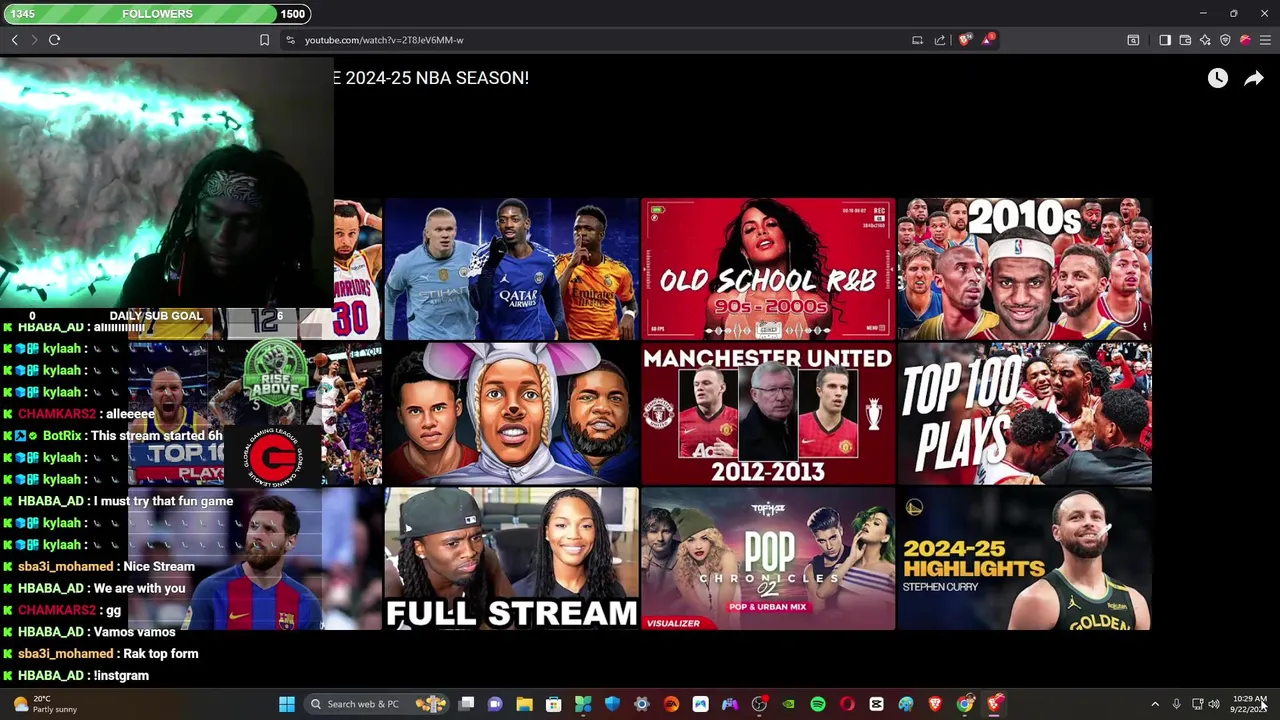
Task: Open 2024-25 Highlights Stephen Curry video
Action: pyautogui.click(x=1024, y=559)
